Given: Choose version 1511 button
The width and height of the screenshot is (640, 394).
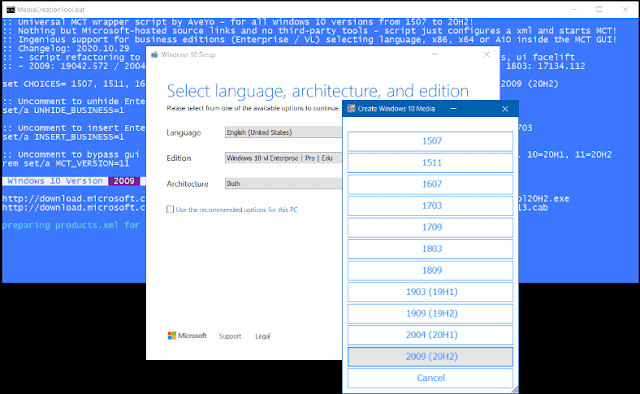Looking at the screenshot, I should click(x=430, y=163).
